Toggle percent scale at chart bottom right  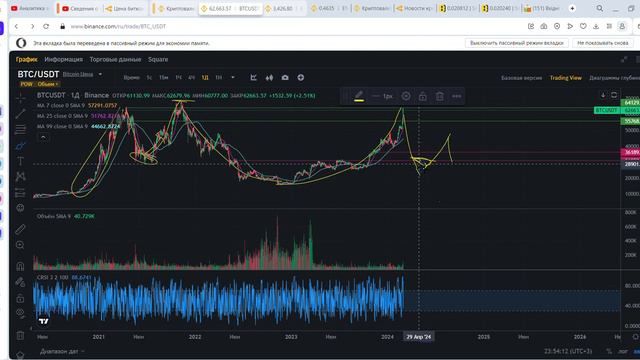click(x=609, y=351)
